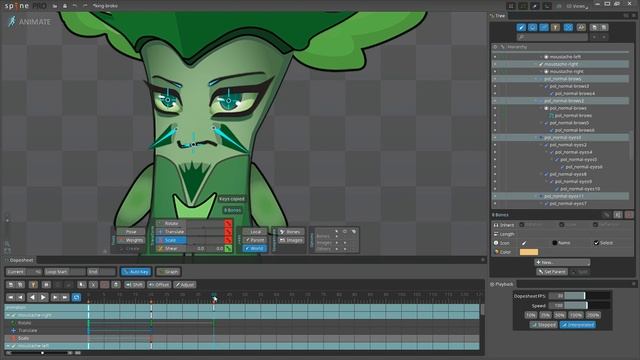Jump to last frame
Screen dimensions: 640x360
(x=65, y=297)
